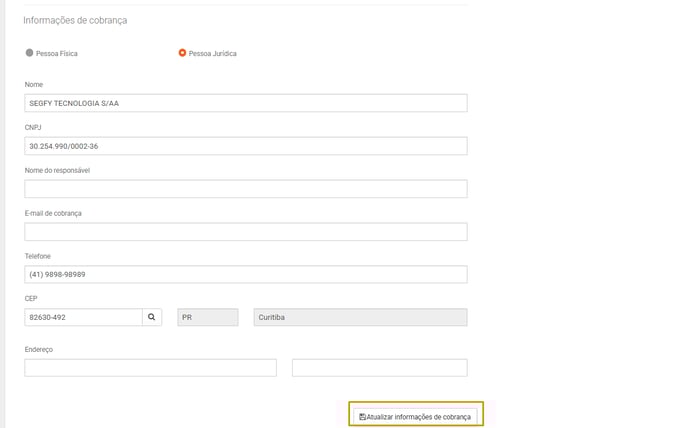This screenshot has height=428, width=688.
Task: Click into the CNPJ input field
Action: pyautogui.click(x=246, y=146)
